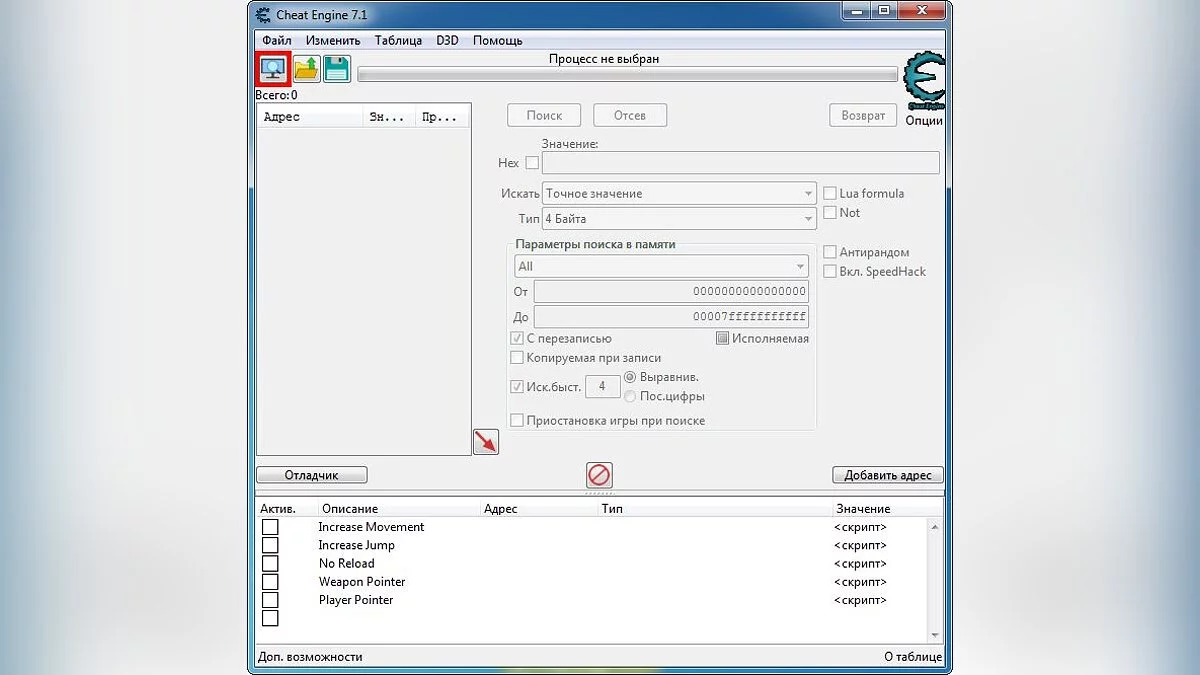
Task: Click the scan progress bar
Action: coord(627,75)
